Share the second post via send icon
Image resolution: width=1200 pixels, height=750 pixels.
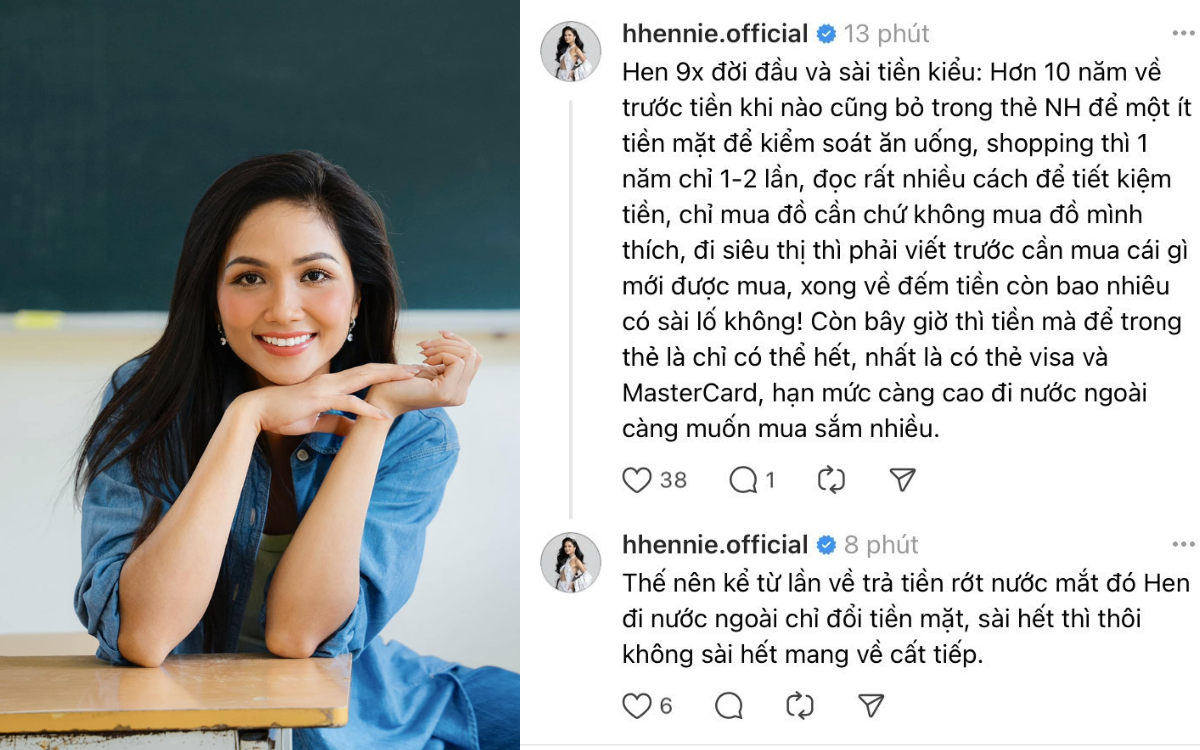click(872, 706)
